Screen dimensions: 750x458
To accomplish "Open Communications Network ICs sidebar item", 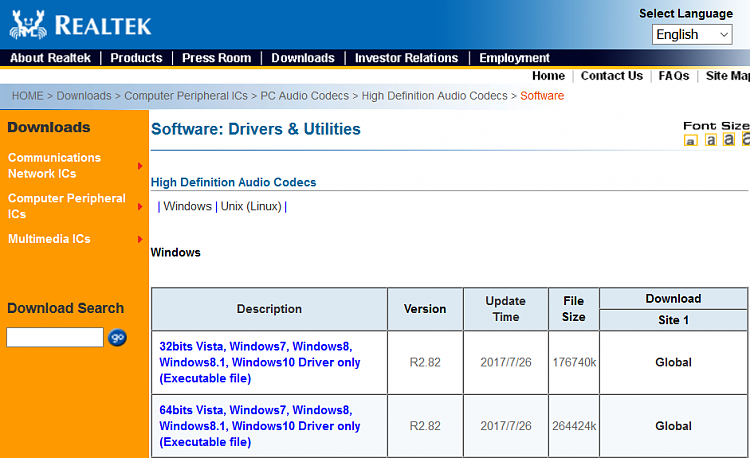I will [55, 165].
